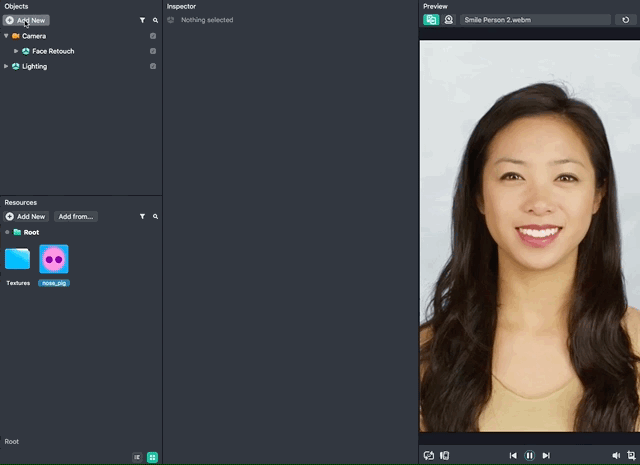Open the Objects panel filter
Screen dimensions: 640x465
point(142,20)
